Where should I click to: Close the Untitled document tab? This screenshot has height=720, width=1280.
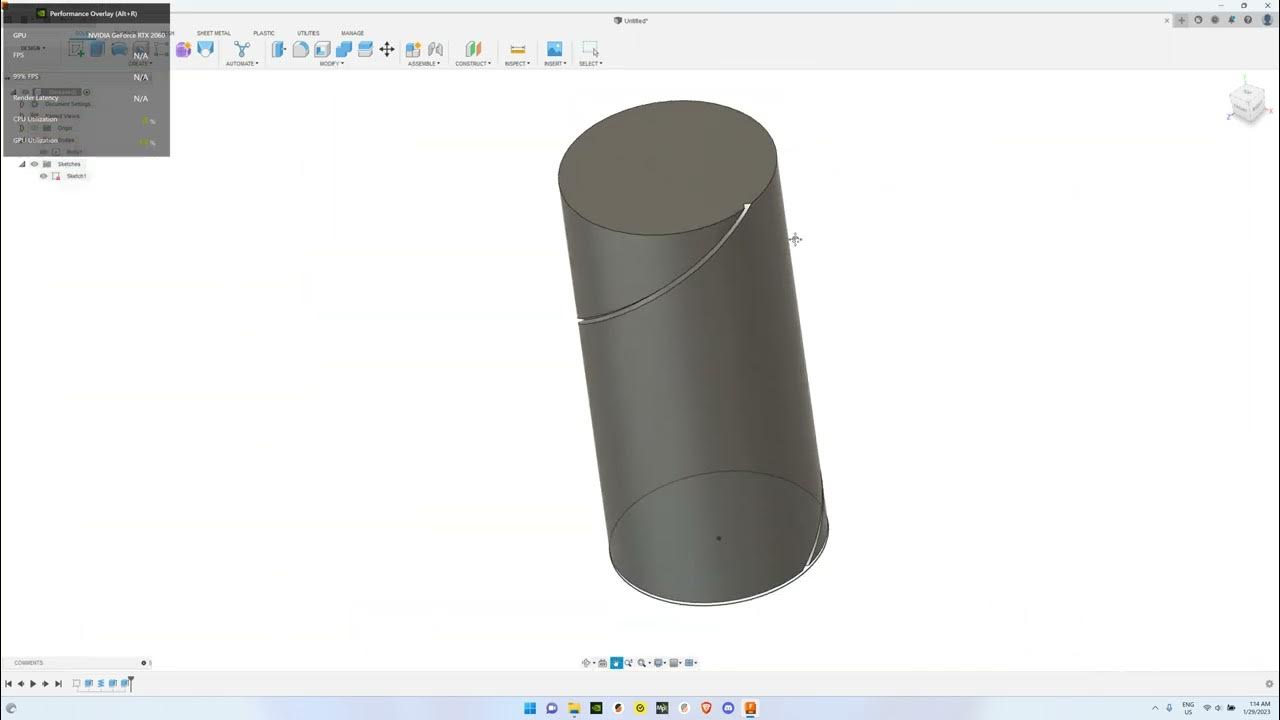point(1166,20)
